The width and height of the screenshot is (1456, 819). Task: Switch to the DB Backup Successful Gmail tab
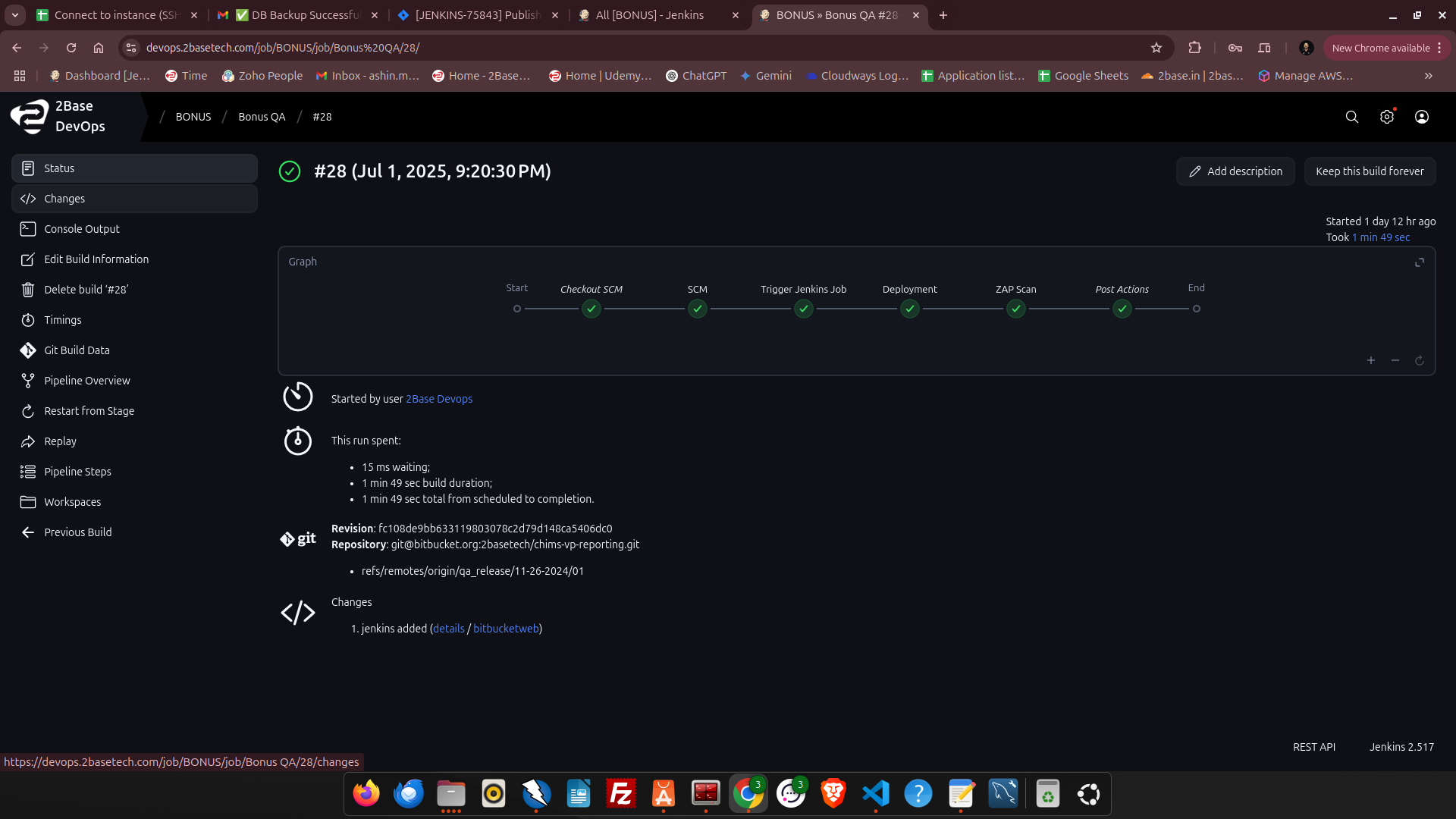coord(297,15)
